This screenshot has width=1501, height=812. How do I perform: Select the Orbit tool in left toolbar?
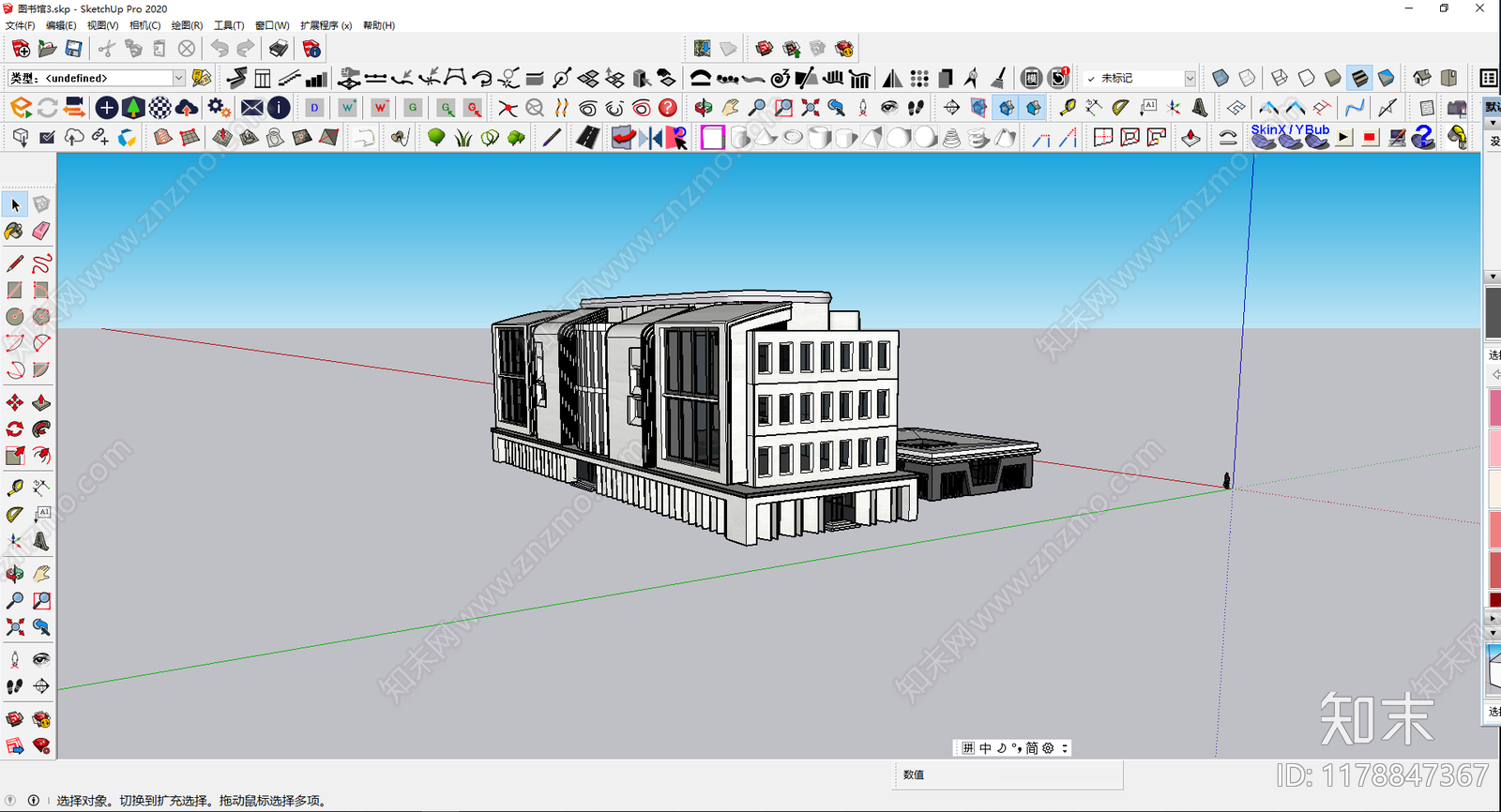15,574
